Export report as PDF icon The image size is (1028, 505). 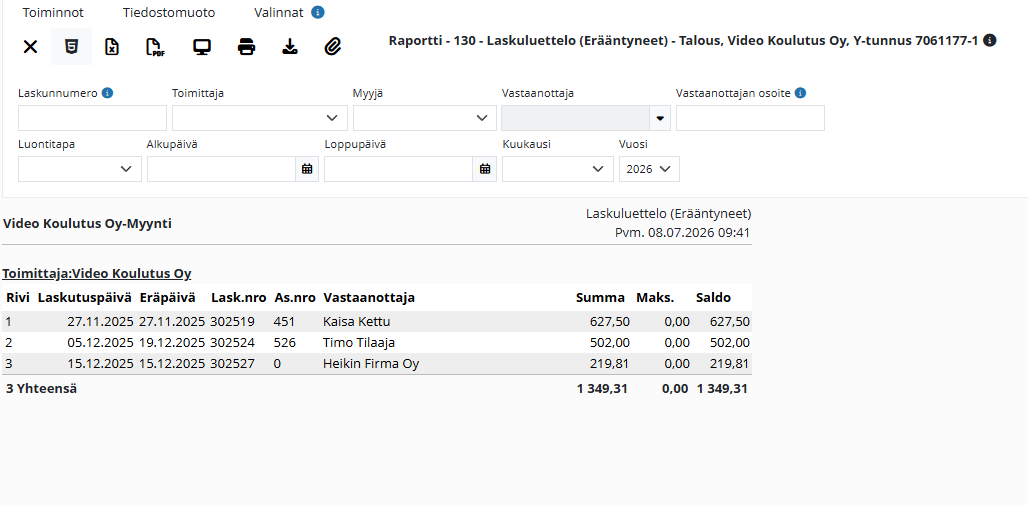(155, 47)
